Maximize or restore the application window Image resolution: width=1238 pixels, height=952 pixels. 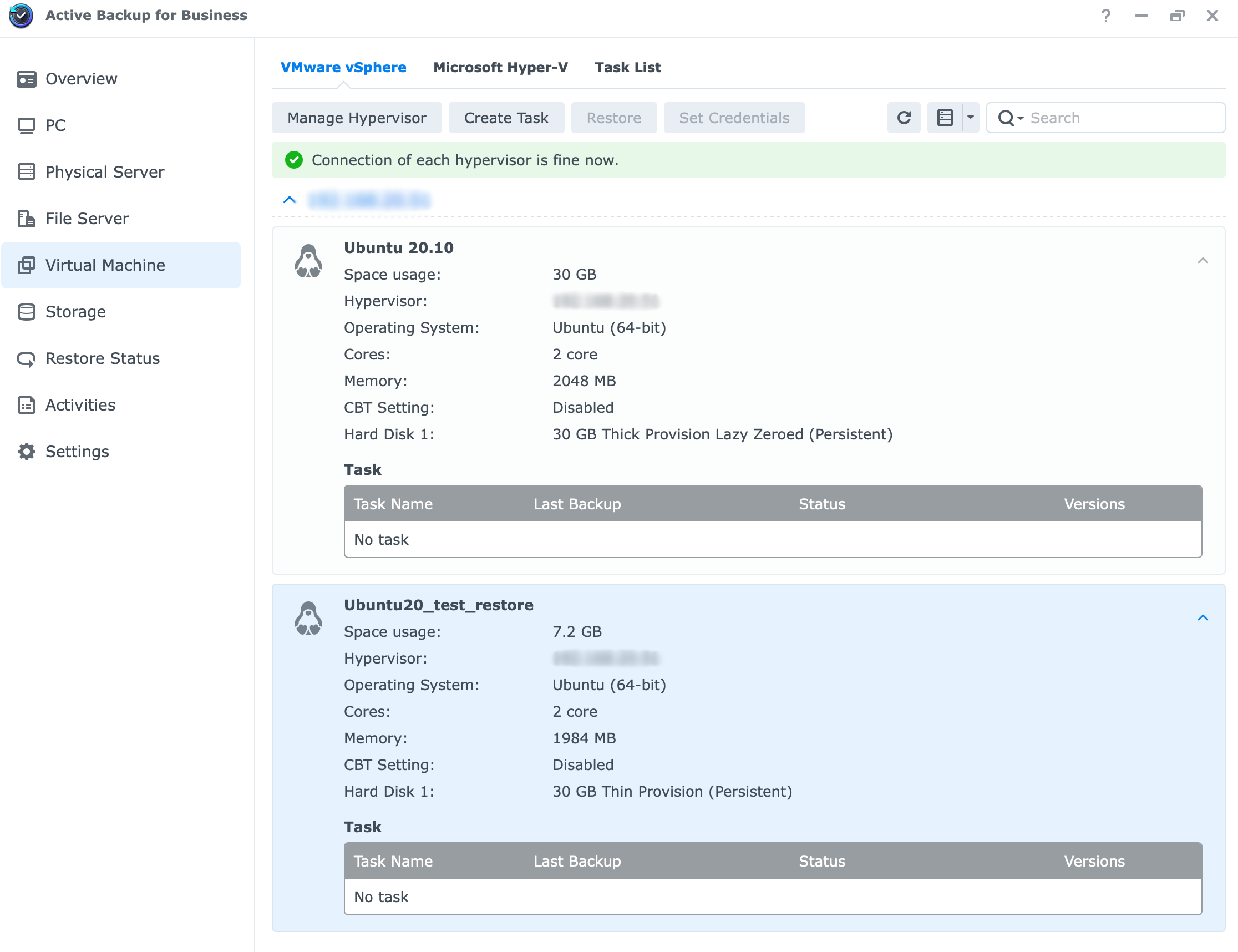click(x=1177, y=16)
